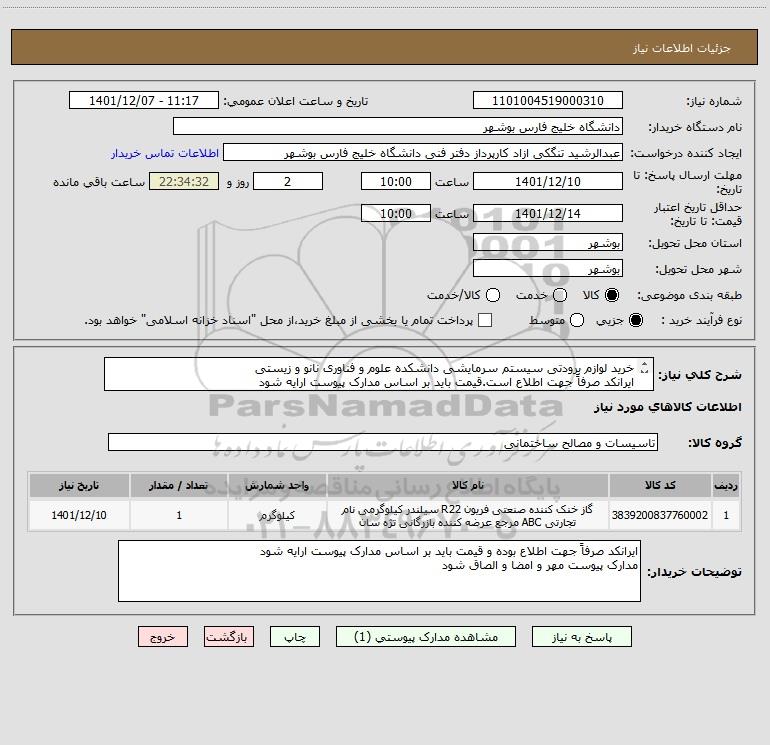Open the اطلاعات تماس خریدار link
The height and width of the screenshot is (745, 770).
click(165, 153)
